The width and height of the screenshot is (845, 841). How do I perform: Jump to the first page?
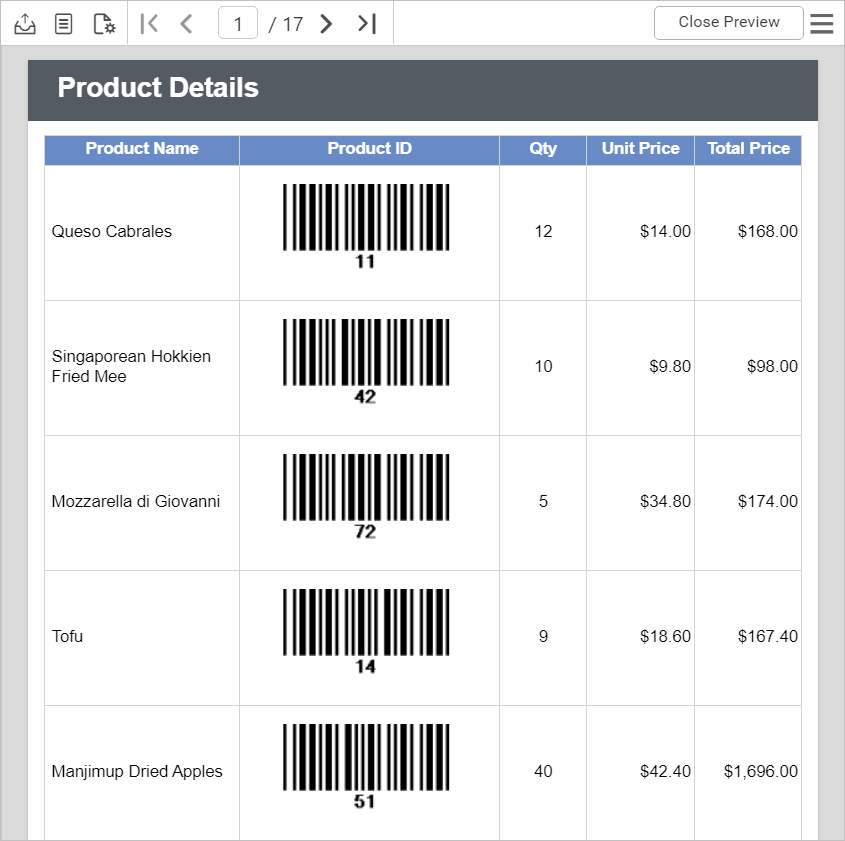coord(149,22)
